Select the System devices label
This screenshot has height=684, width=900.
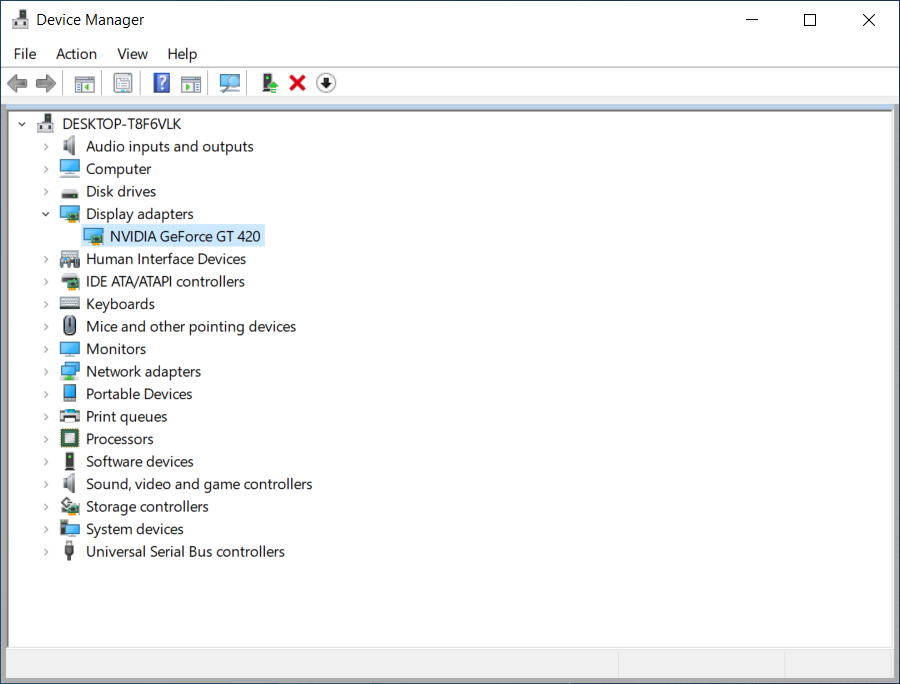(x=135, y=529)
